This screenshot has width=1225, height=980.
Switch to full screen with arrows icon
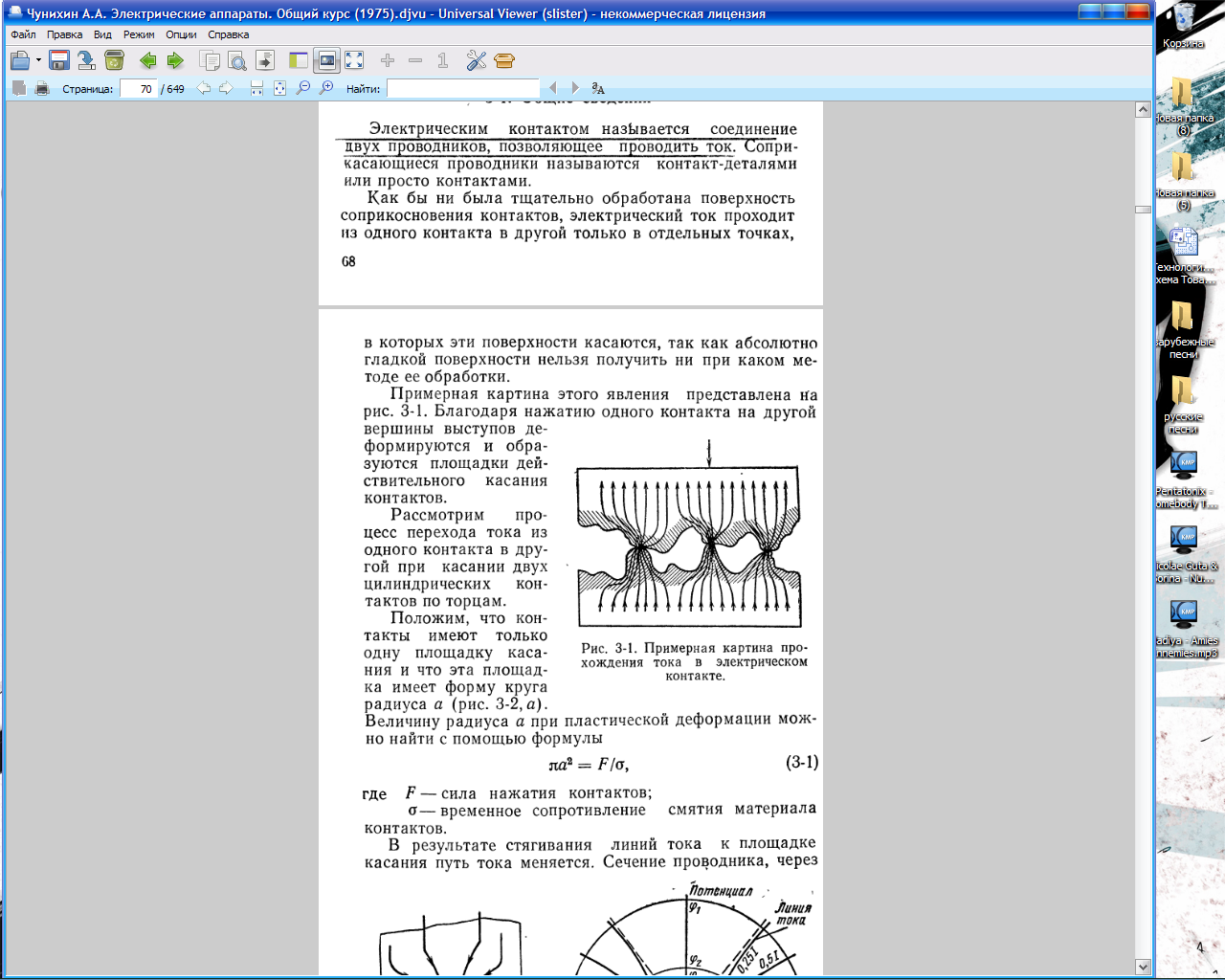click(x=354, y=60)
